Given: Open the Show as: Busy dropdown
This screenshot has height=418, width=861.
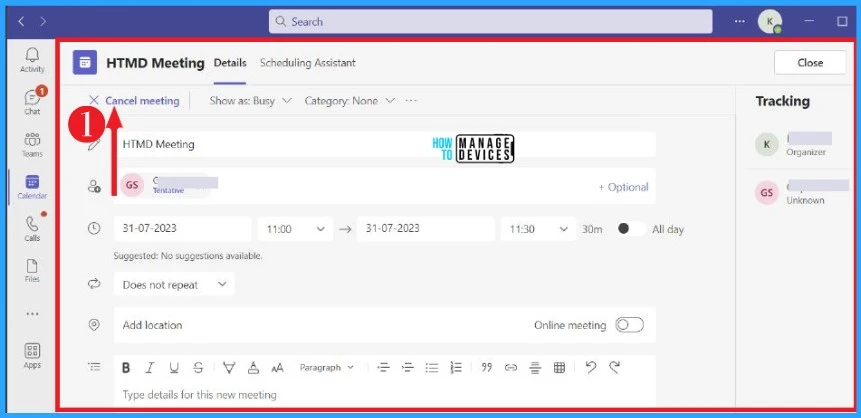Looking at the screenshot, I should [x=250, y=101].
